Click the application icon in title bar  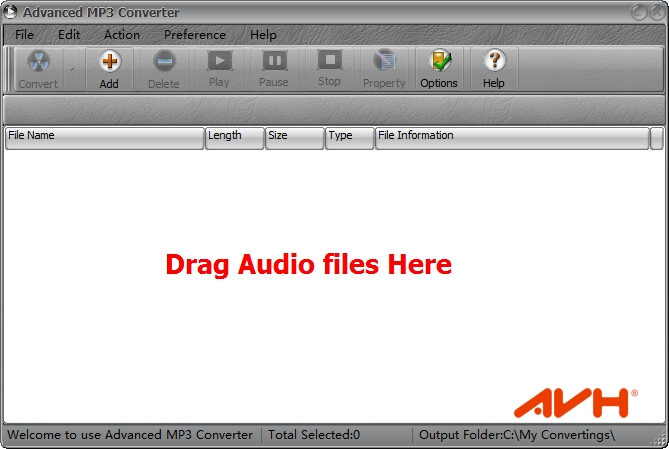(x=10, y=12)
